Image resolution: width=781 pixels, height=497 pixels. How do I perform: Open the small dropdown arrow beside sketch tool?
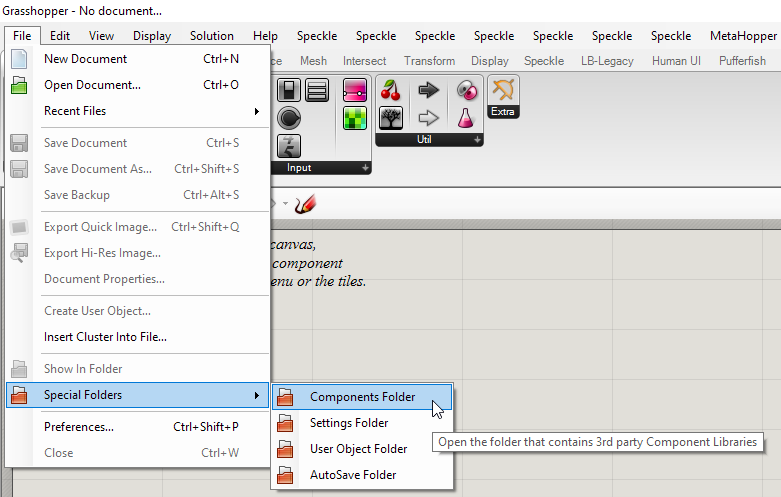click(x=285, y=203)
